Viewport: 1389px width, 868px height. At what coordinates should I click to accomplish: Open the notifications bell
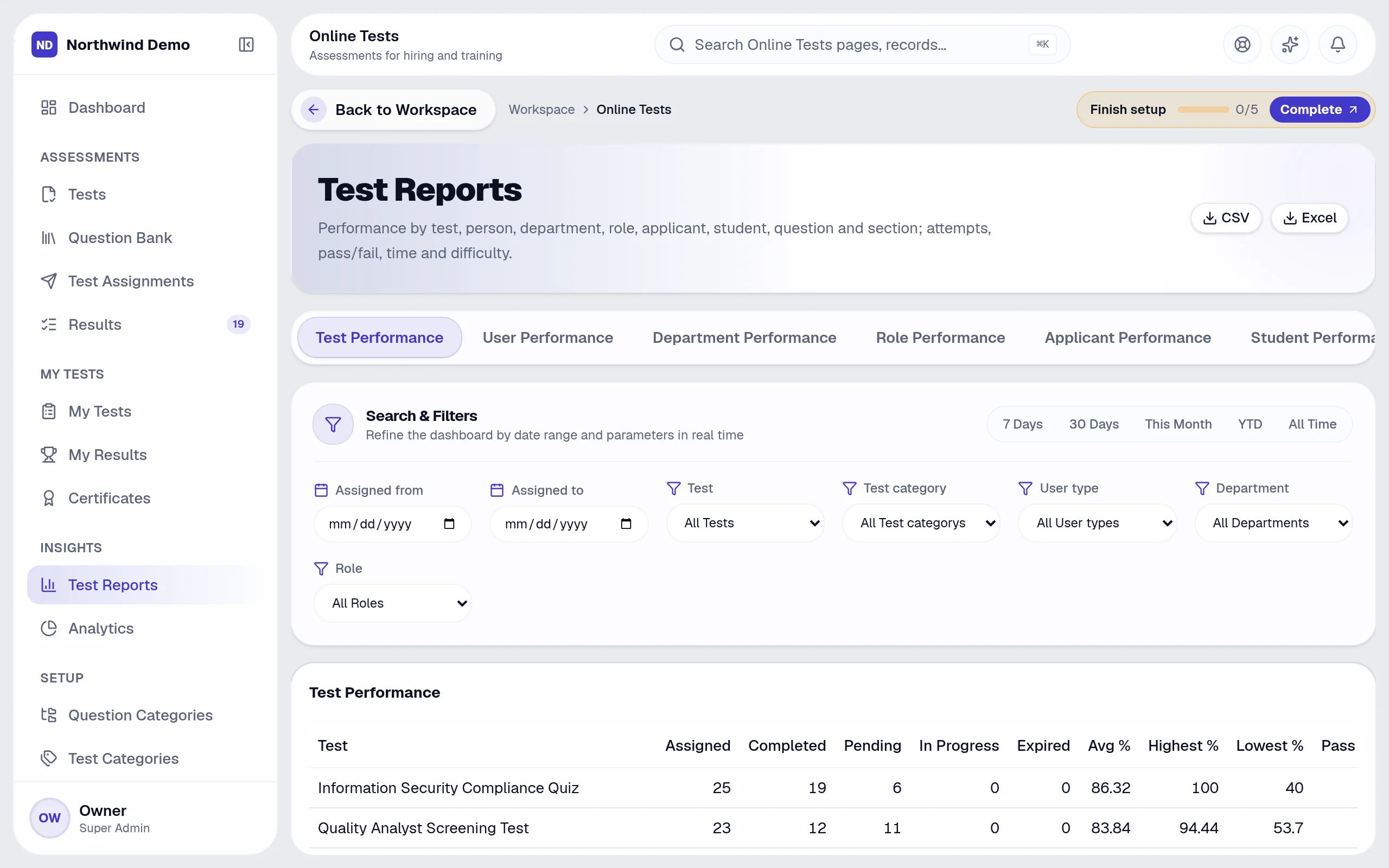coord(1337,44)
